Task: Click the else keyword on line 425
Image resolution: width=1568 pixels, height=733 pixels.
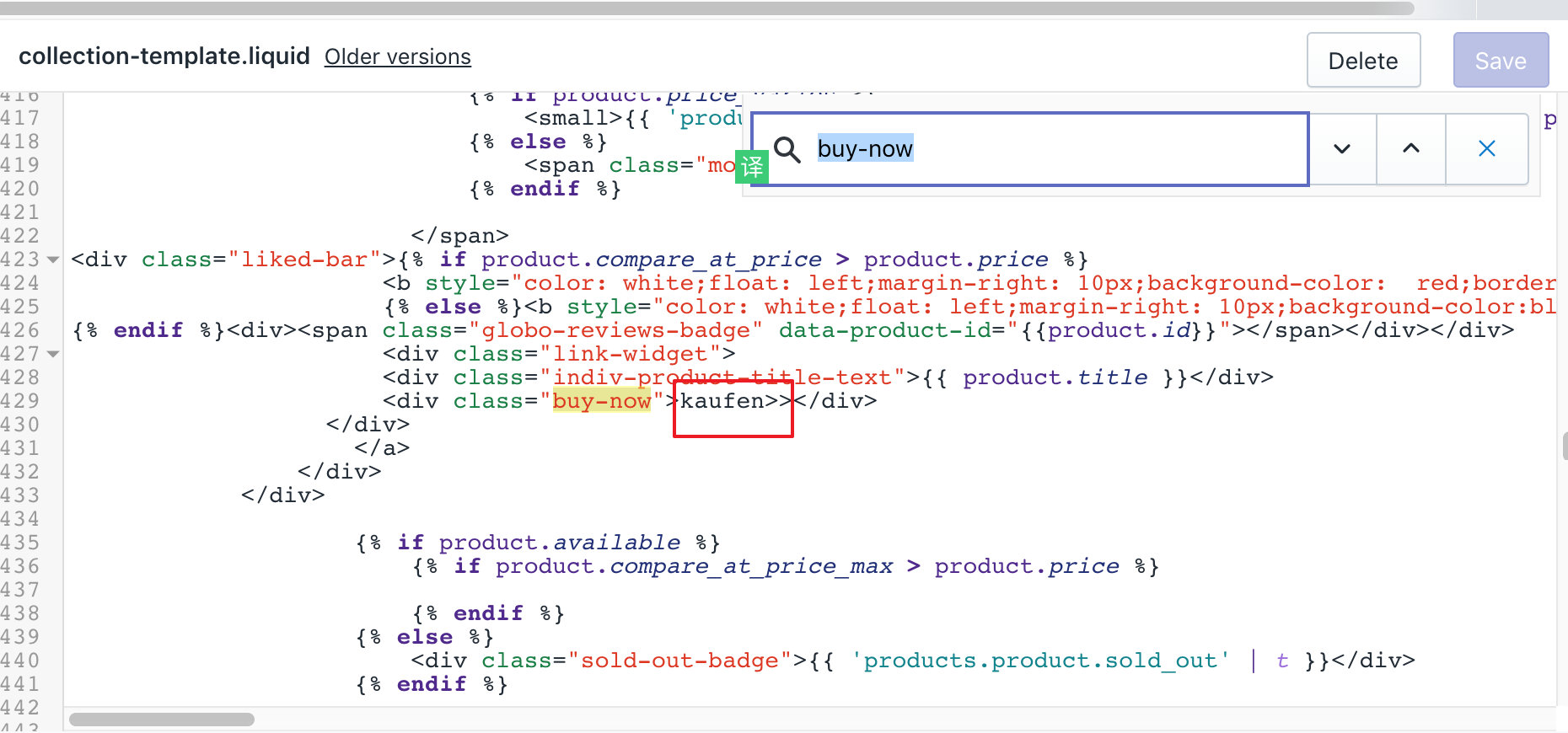Action: [453, 307]
